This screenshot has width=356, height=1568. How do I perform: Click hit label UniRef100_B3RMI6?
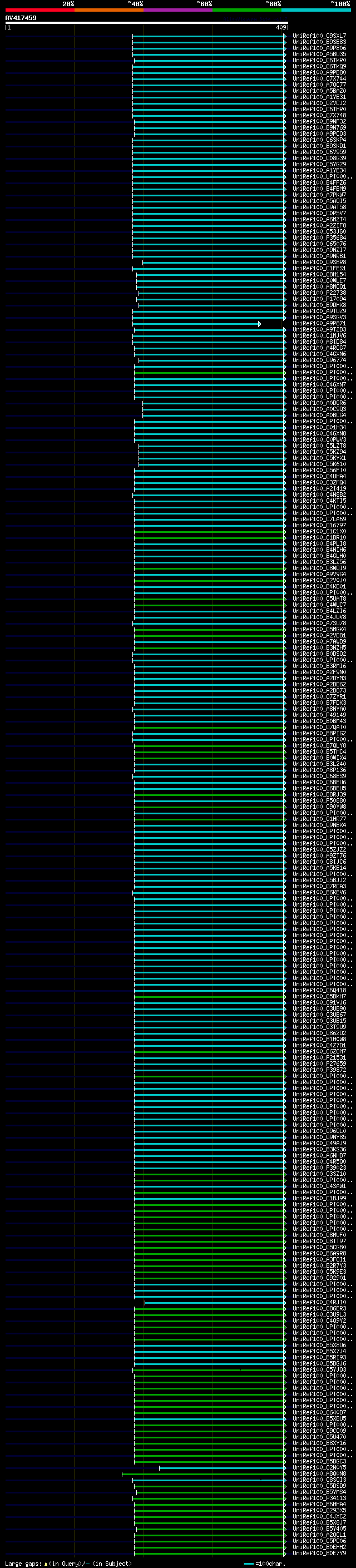coord(319,666)
